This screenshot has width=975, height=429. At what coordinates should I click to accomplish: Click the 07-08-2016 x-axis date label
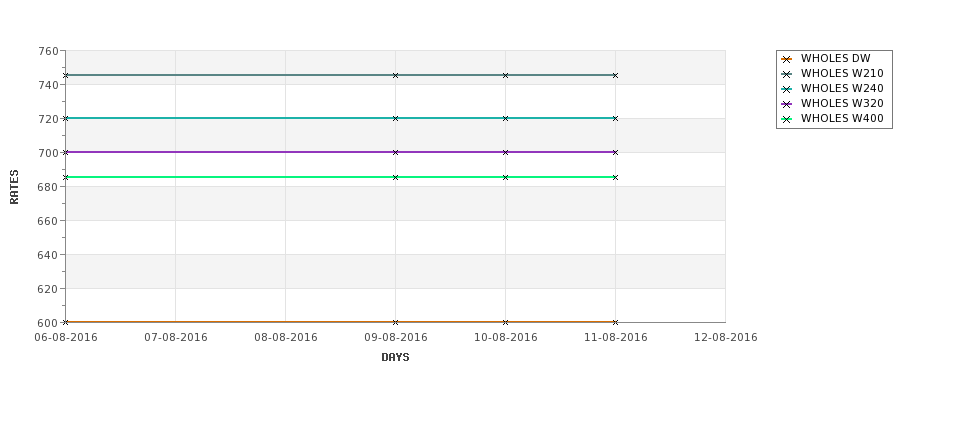(x=176, y=337)
